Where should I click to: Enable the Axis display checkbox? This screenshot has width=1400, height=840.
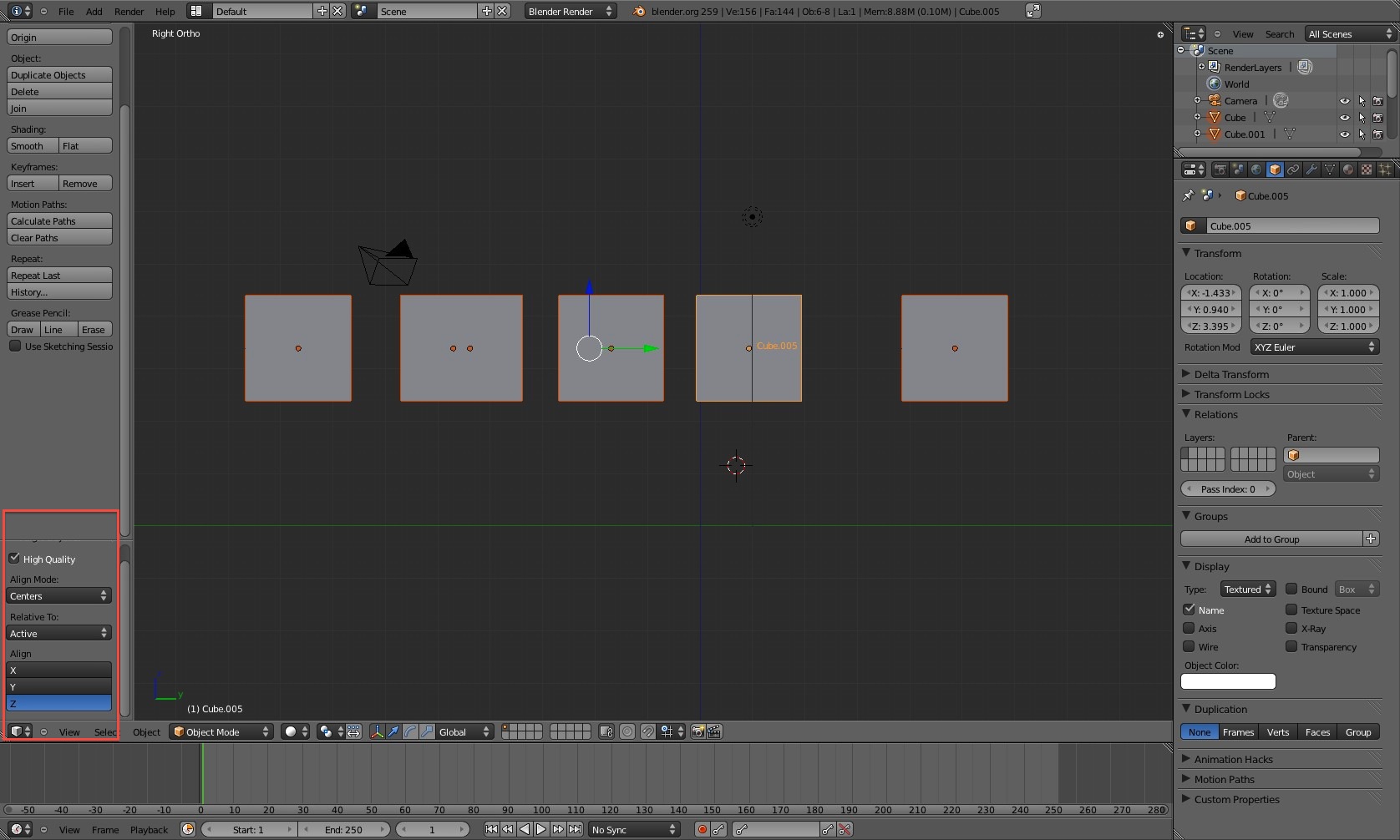pyautogui.click(x=1189, y=628)
